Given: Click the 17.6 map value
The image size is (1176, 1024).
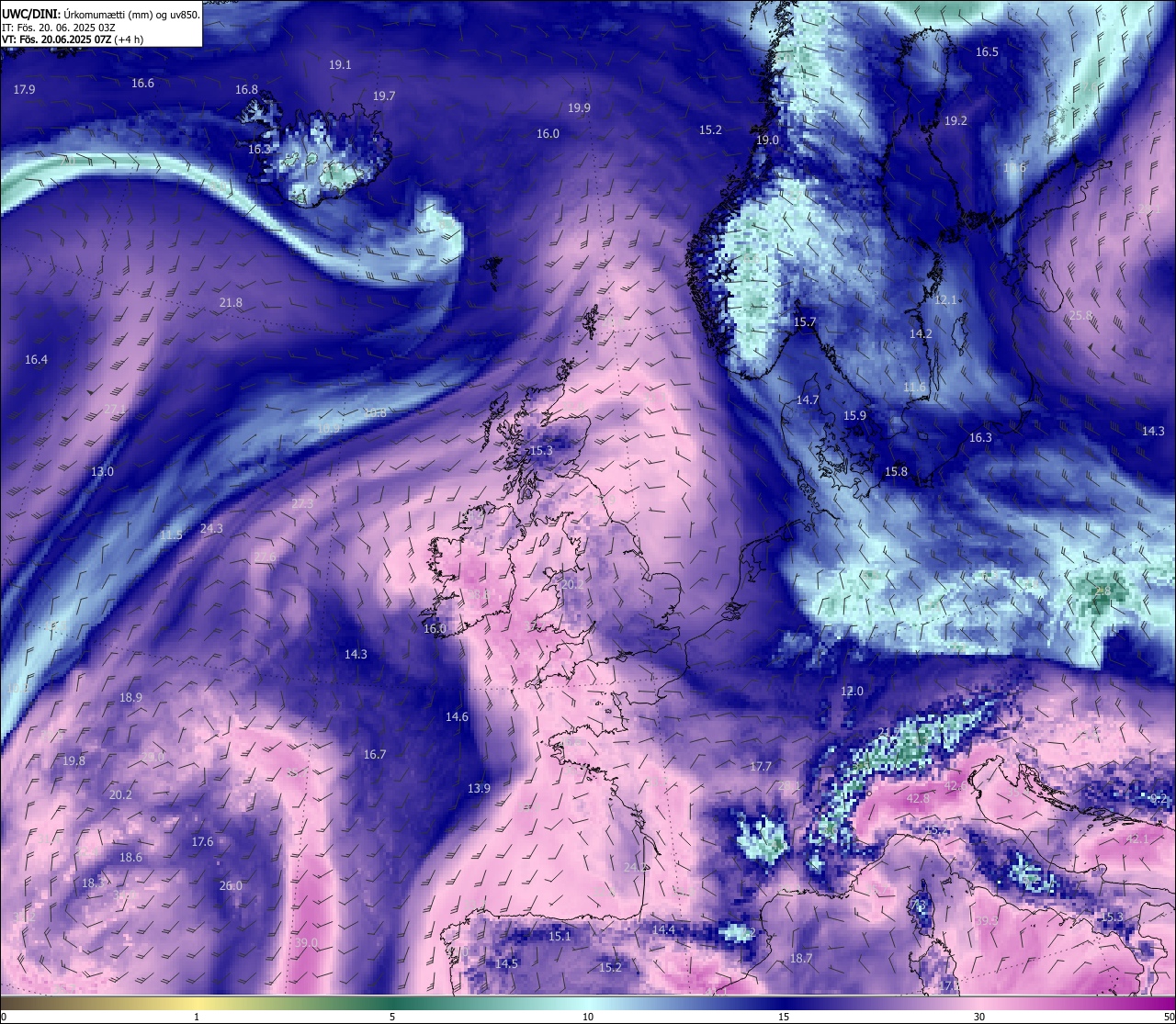Looking at the screenshot, I should pos(202,841).
